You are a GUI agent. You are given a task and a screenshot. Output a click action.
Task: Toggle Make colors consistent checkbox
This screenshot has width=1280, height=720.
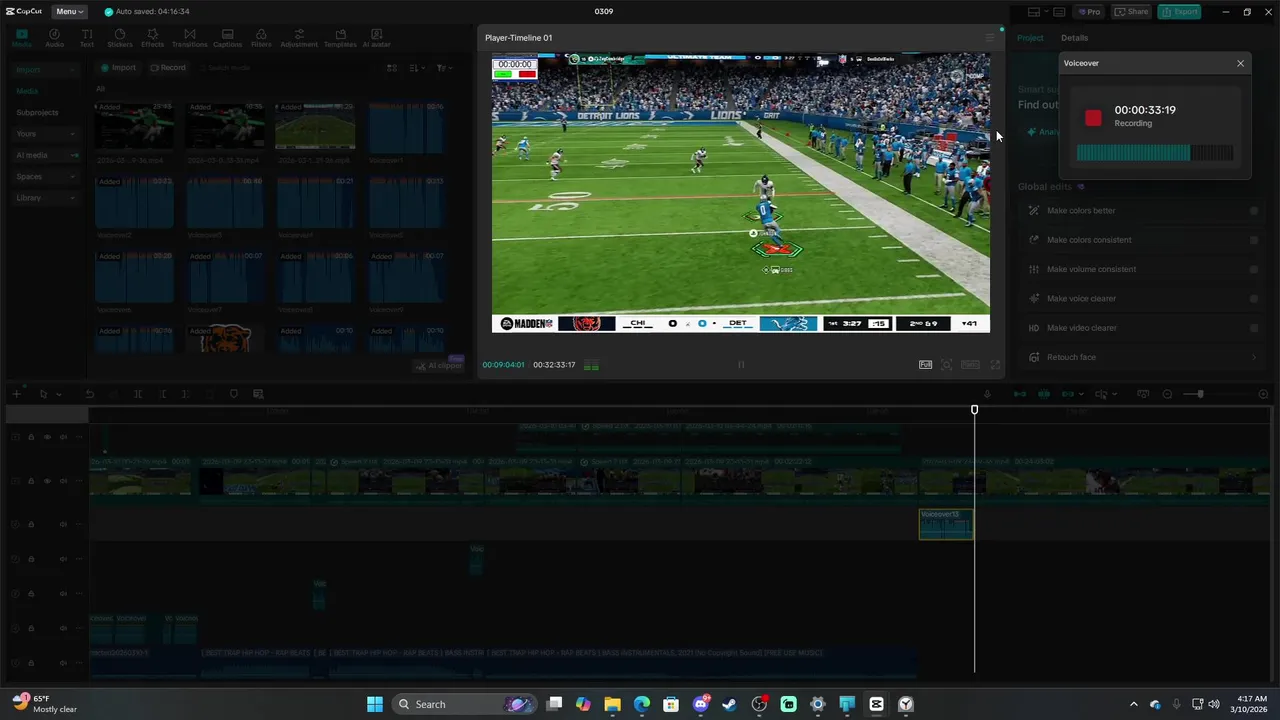[x=1254, y=240]
